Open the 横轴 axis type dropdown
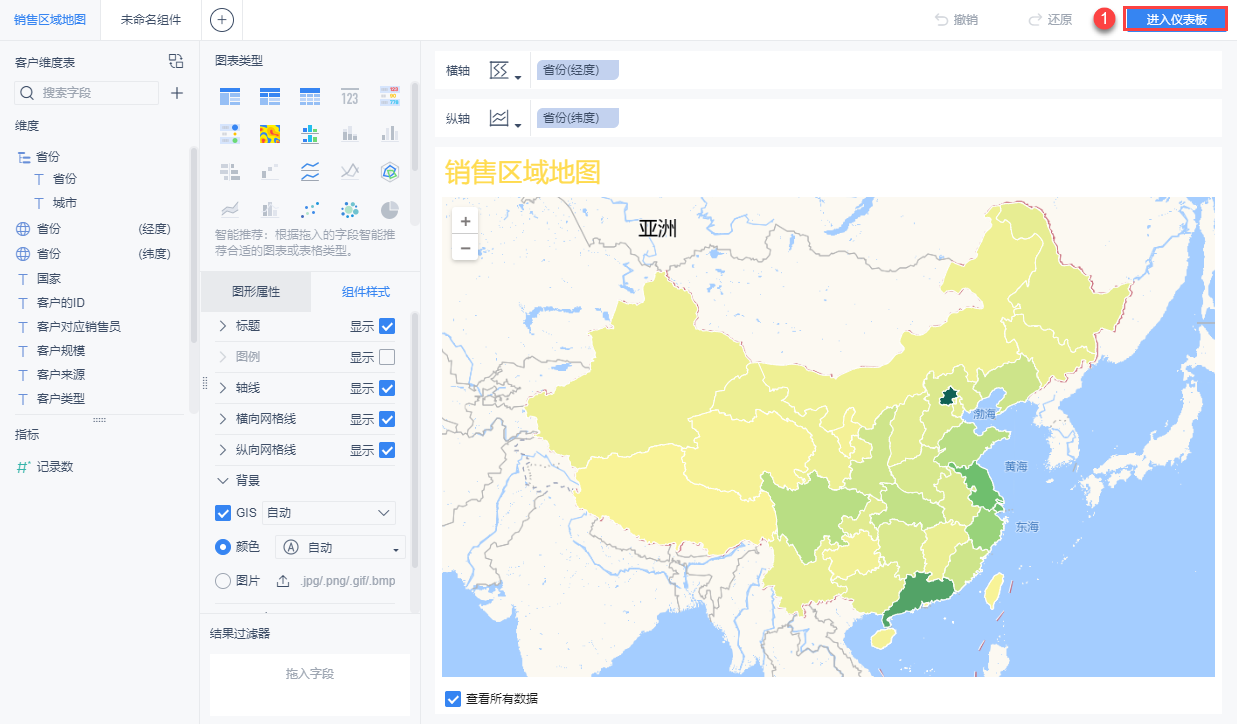This screenshot has width=1237, height=724. (506, 71)
